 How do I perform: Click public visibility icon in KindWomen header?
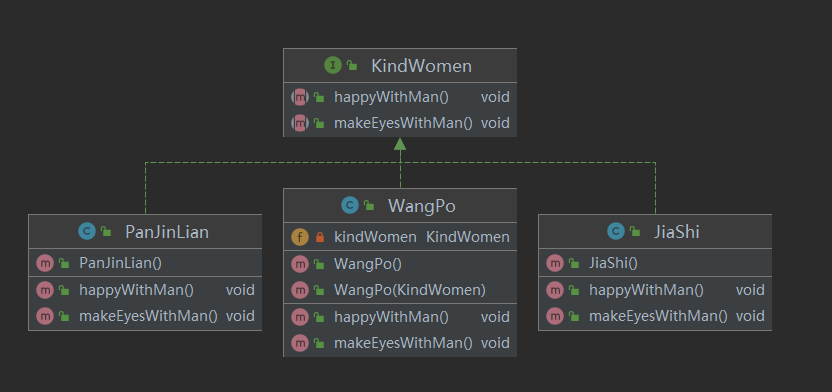coord(352,66)
